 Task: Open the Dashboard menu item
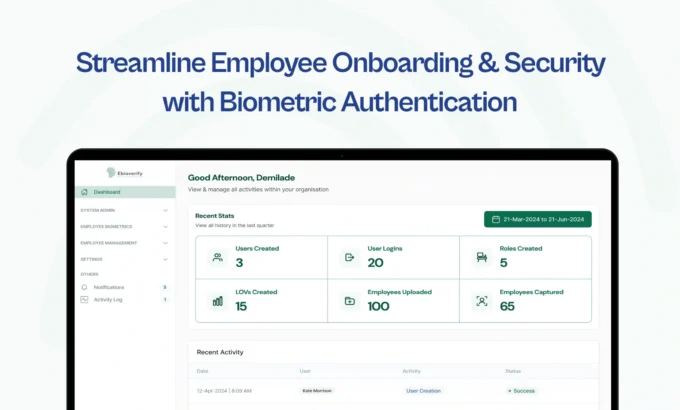click(107, 192)
